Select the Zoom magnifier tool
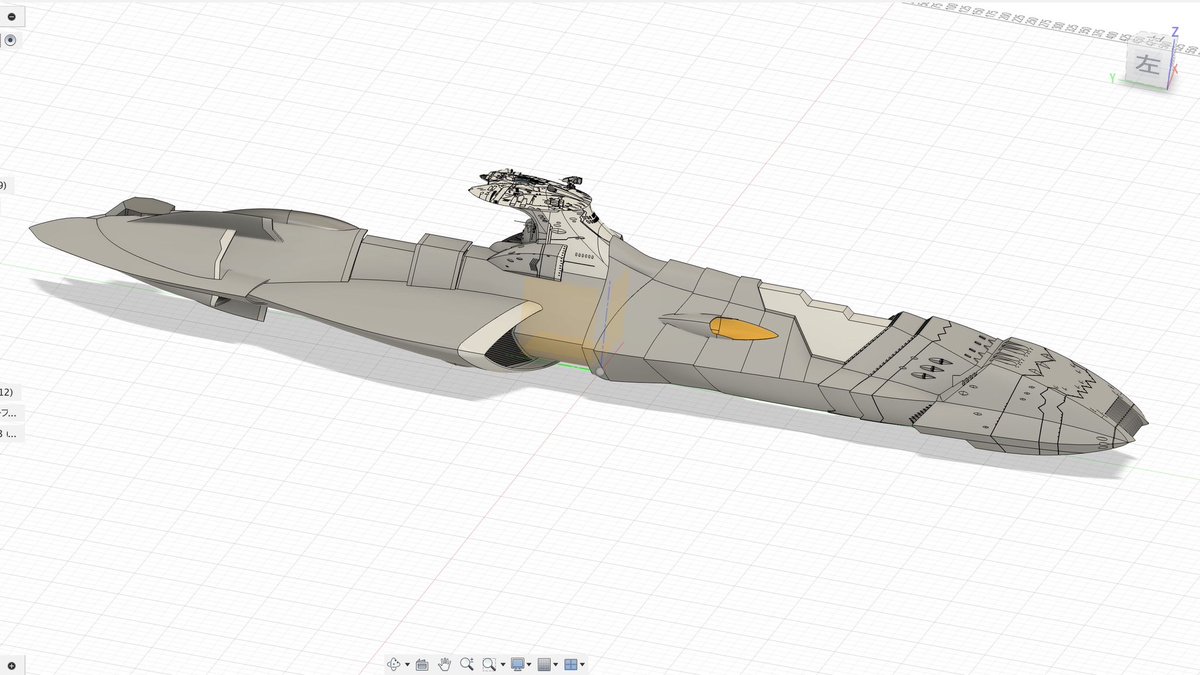The width and height of the screenshot is (1200, 675). click(467, 664)
